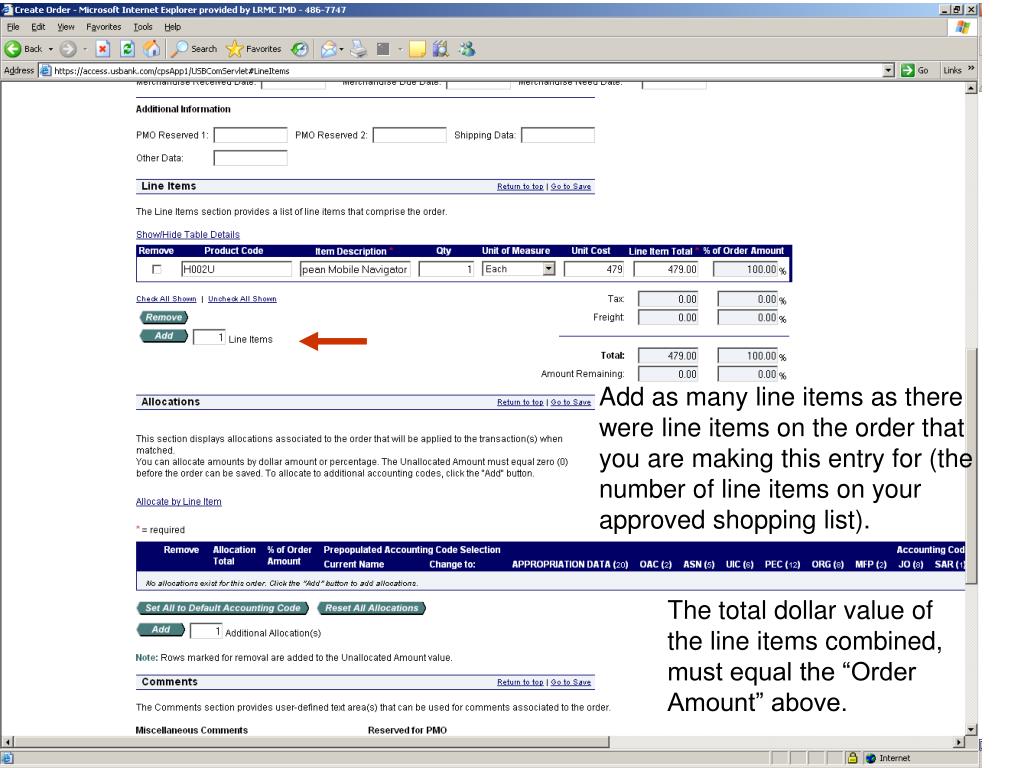Open the Back button history dropdown arrow

tap(51, 49)
